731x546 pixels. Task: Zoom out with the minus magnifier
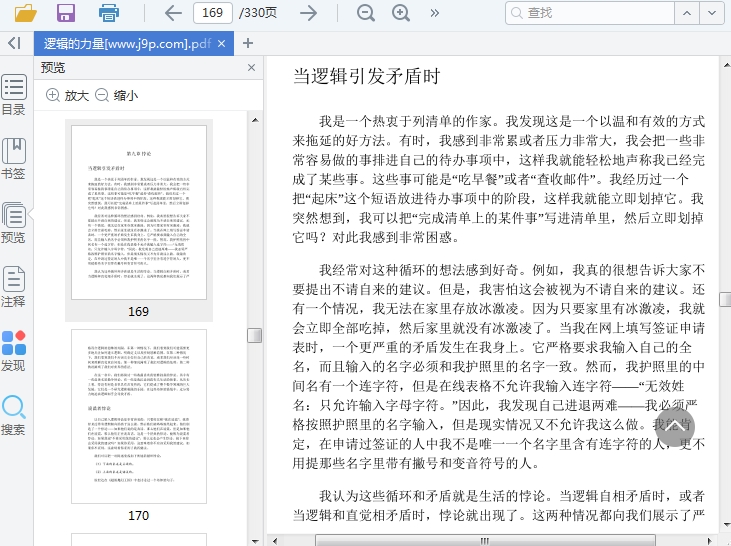point(366,13)
